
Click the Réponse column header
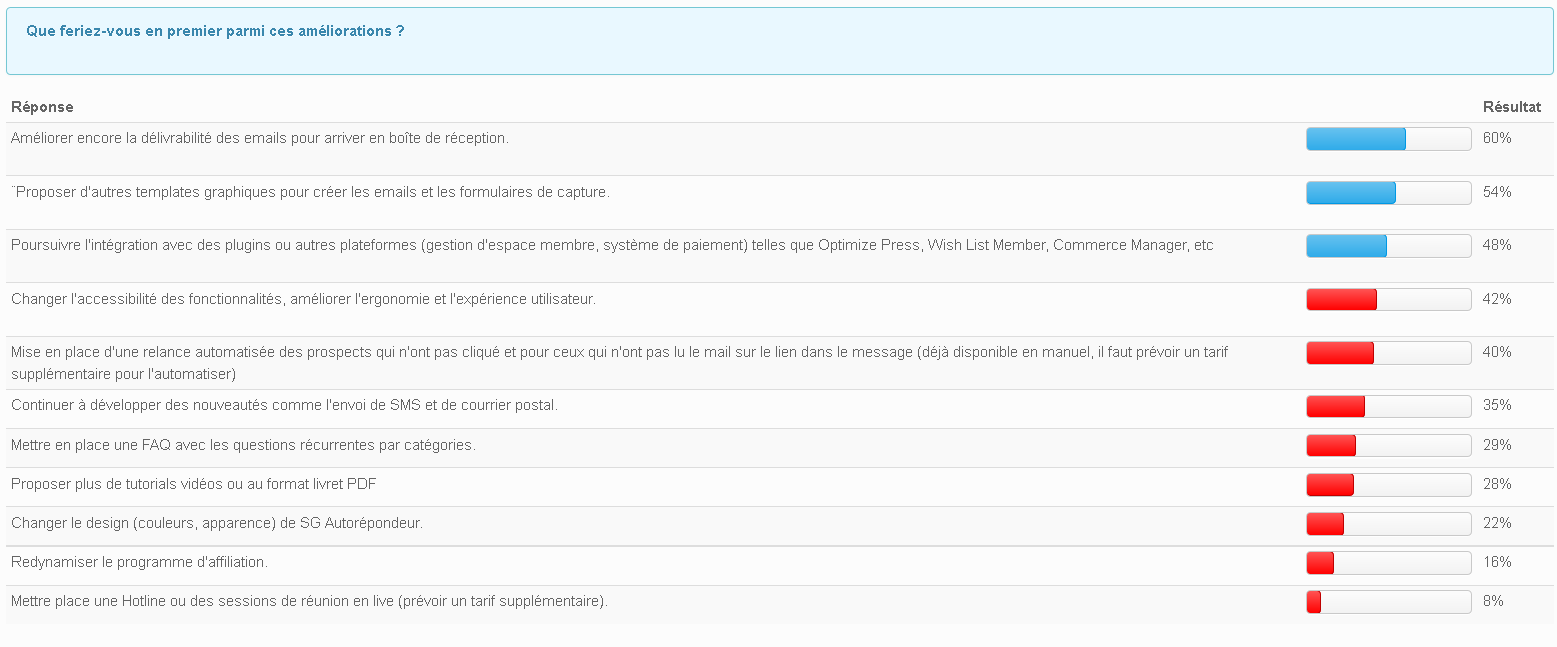tap(42, 107)
